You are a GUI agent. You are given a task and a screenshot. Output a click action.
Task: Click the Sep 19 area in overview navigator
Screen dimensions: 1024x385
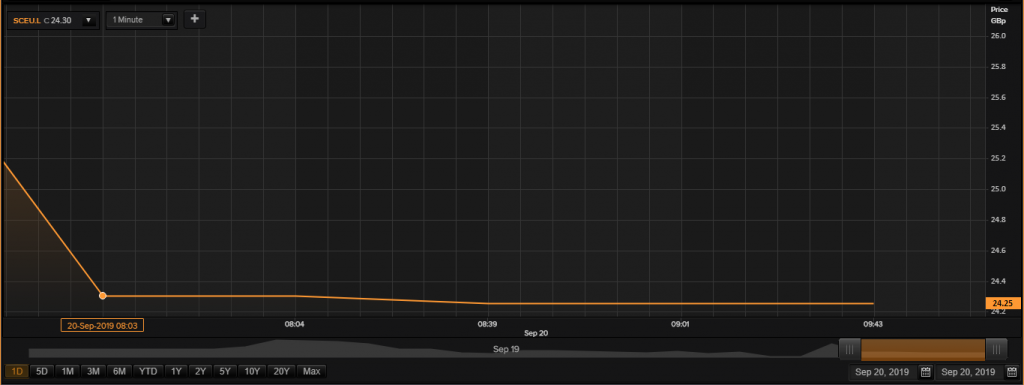pos(506,349)
